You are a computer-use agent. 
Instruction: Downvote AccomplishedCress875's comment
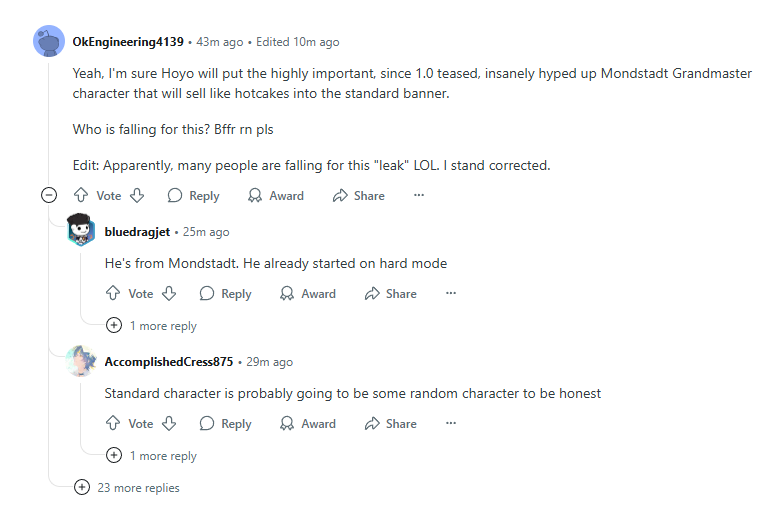coord(169,424)
